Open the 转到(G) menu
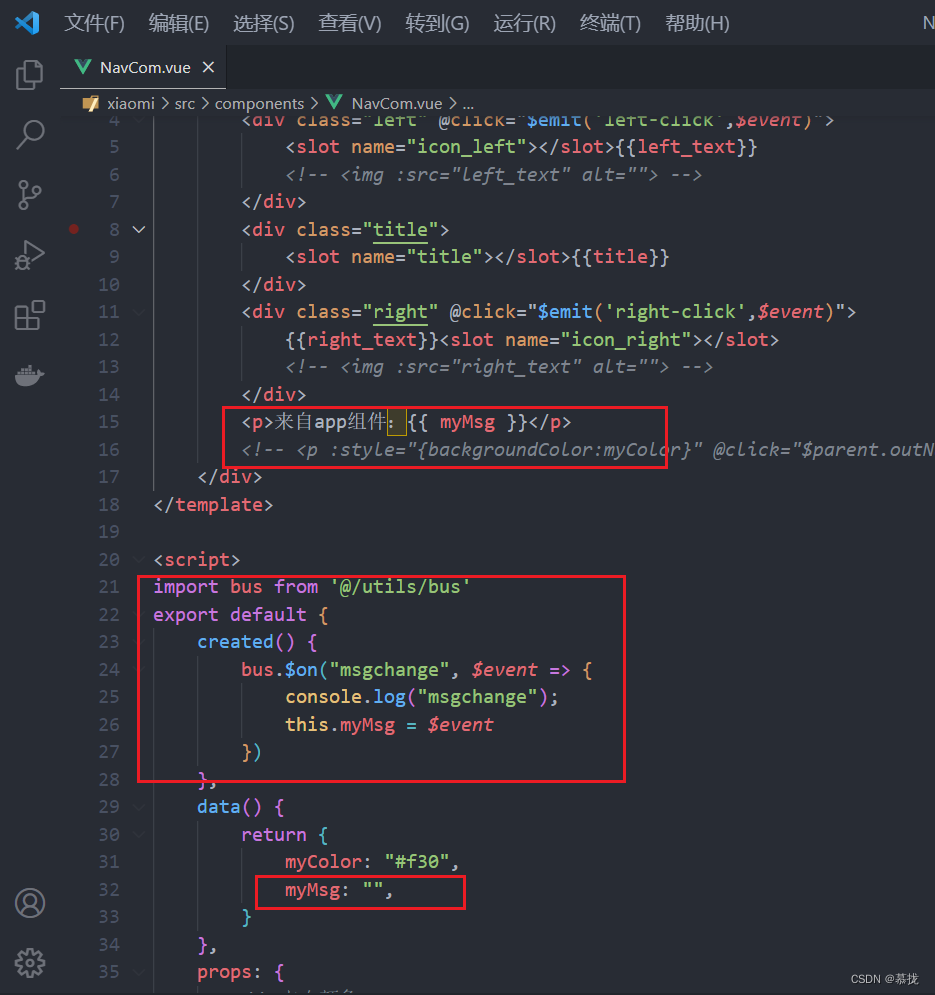The image size is (935, 995). click(x=437, y=23)
